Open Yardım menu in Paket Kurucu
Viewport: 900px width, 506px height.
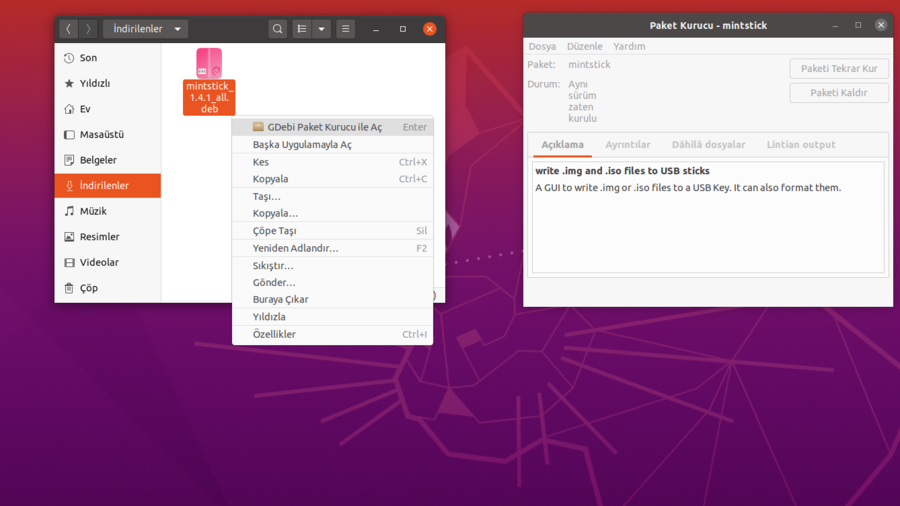point(629,46)
